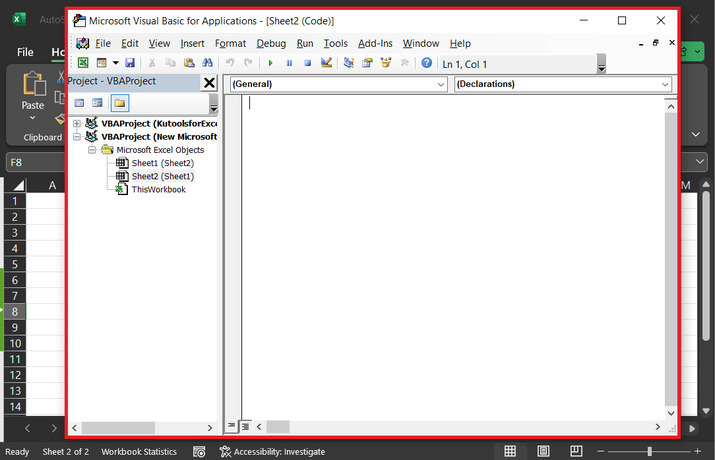Click the Save icon in VBA toolbar
This screenshot has width=715, height=460.
click(x=130, y=63)
